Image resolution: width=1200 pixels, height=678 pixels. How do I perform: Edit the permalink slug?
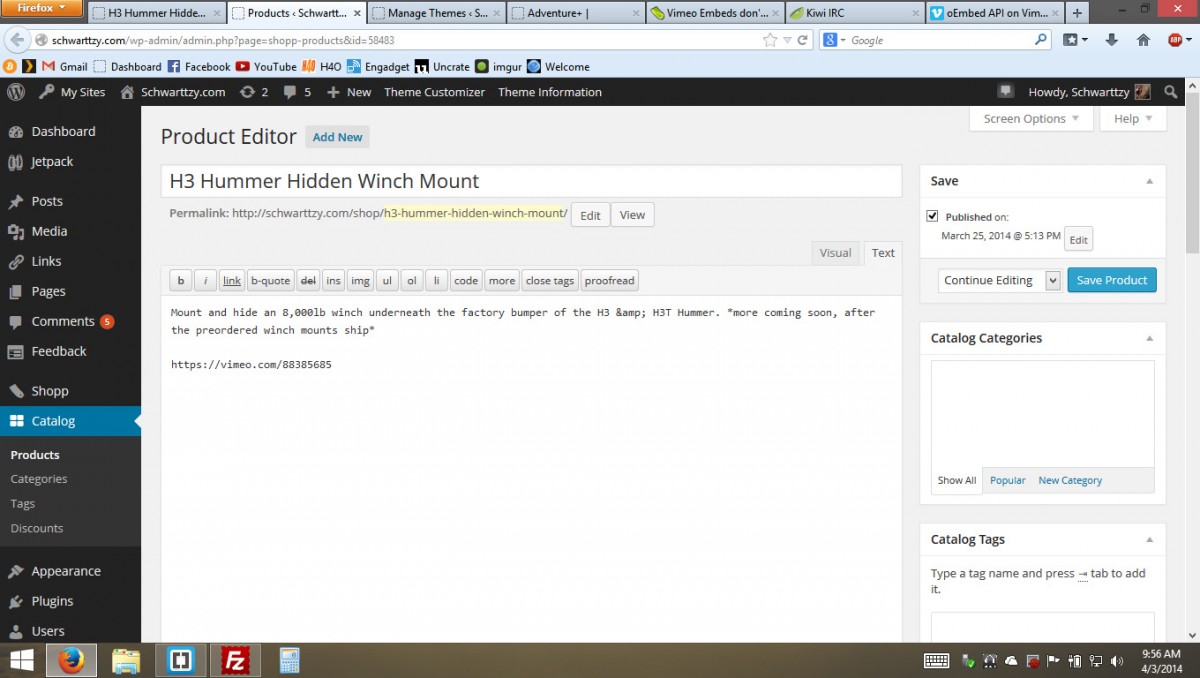pyautogui.click(x=590, y=215)
